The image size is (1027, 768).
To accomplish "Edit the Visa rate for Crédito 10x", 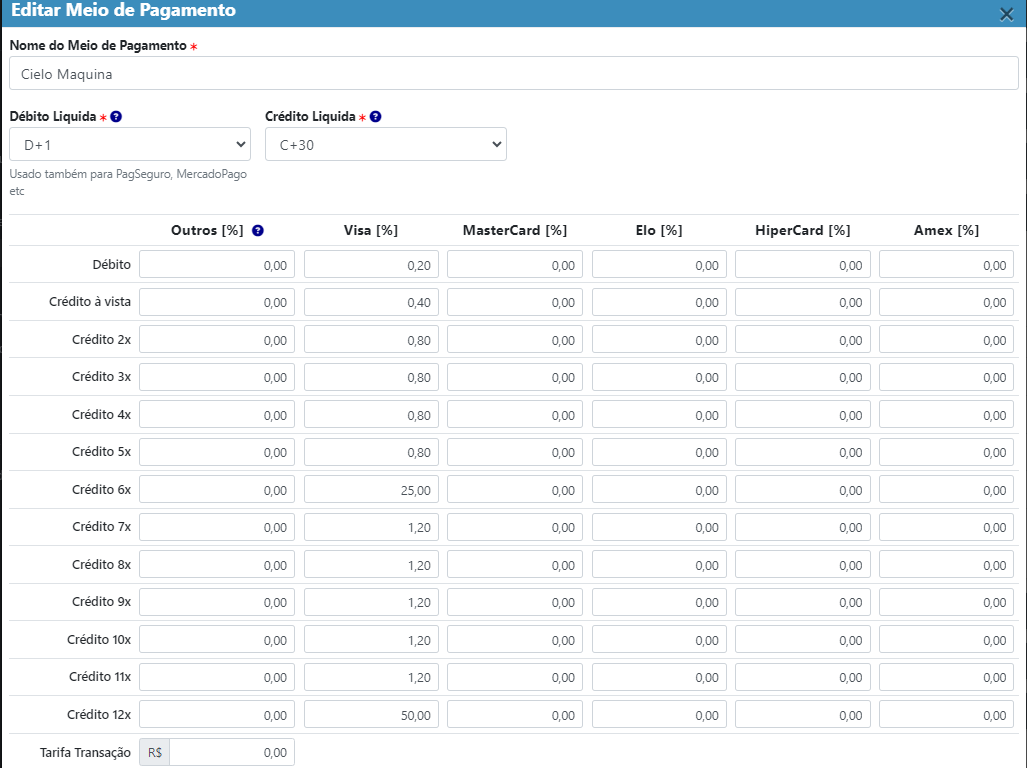I will 371,640.
